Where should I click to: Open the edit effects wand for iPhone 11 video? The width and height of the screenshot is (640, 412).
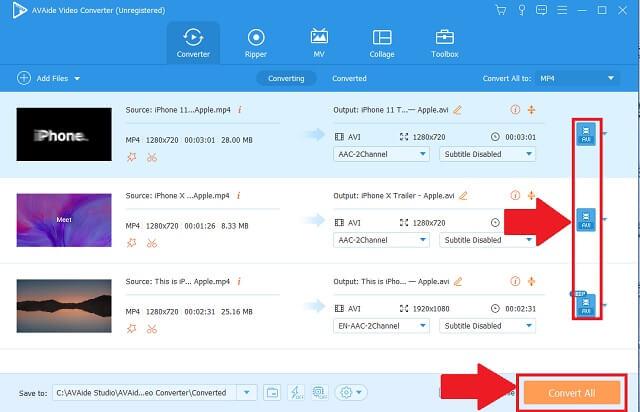[x=131, y=157]
